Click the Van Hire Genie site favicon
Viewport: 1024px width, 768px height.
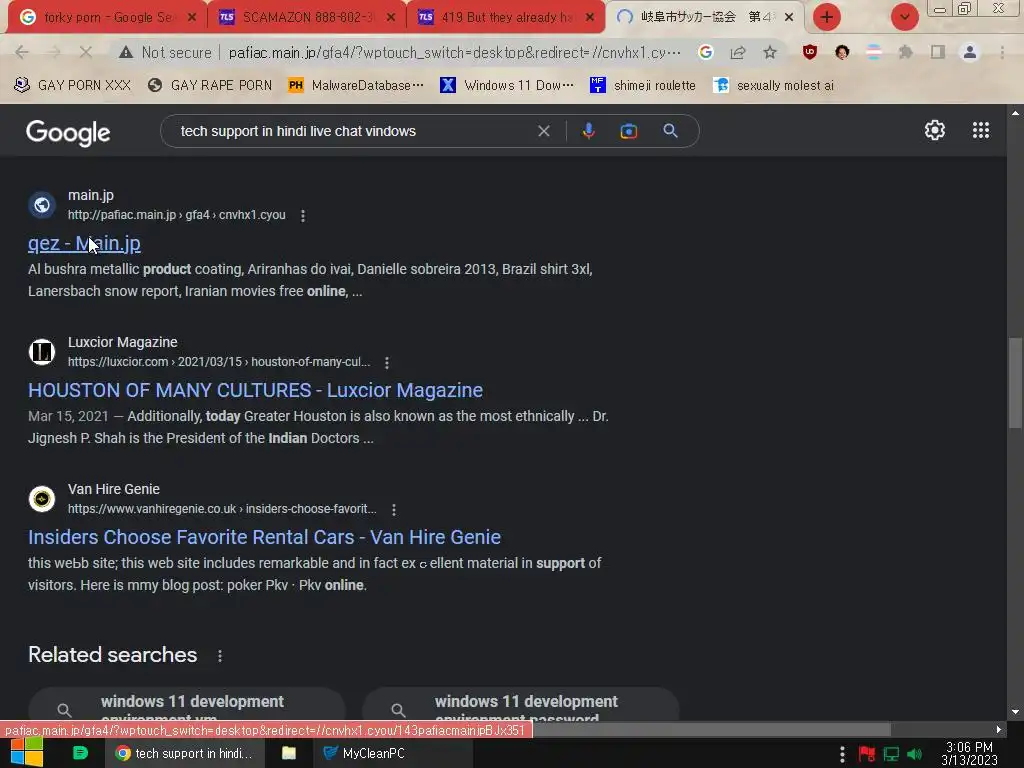(x=42, y=499)
